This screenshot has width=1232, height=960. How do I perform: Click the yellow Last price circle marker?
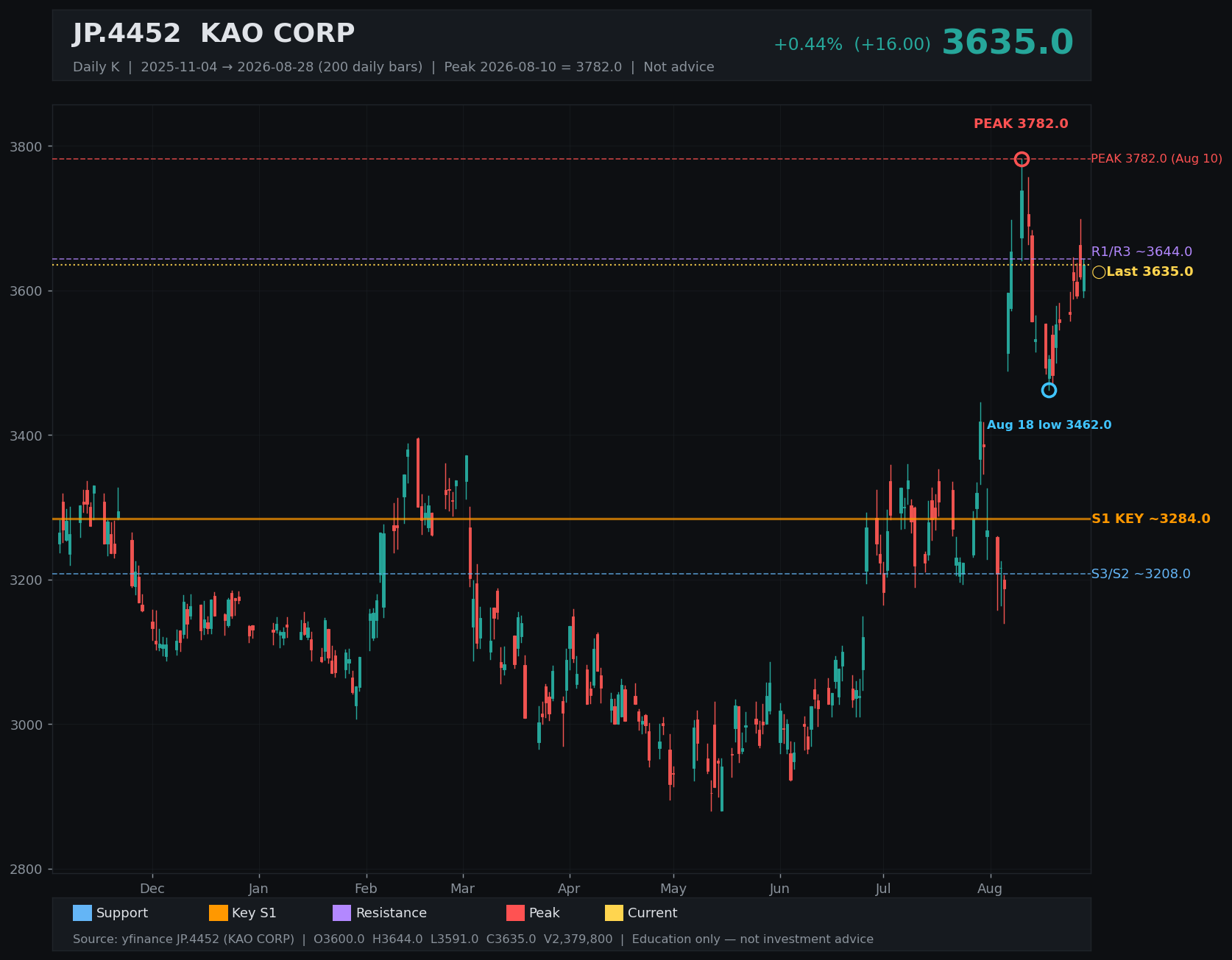[x=1099, y=272]
